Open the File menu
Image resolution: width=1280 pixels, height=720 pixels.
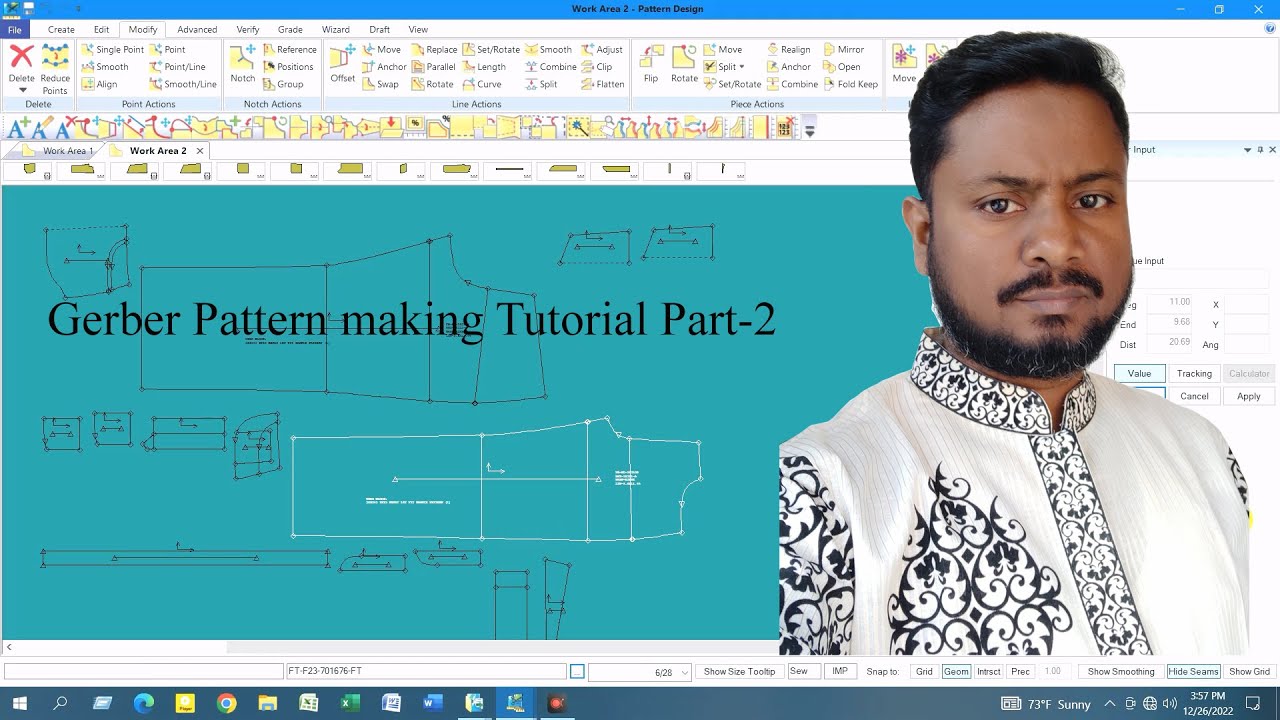click(14, 30)
